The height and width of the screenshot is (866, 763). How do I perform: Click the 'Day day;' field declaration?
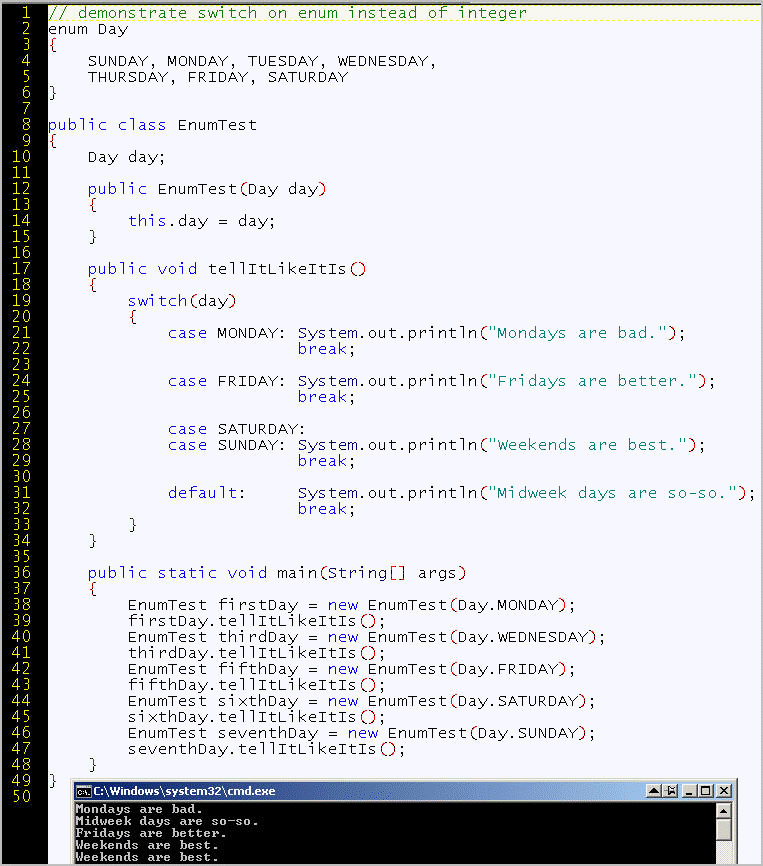coord(126,158)
